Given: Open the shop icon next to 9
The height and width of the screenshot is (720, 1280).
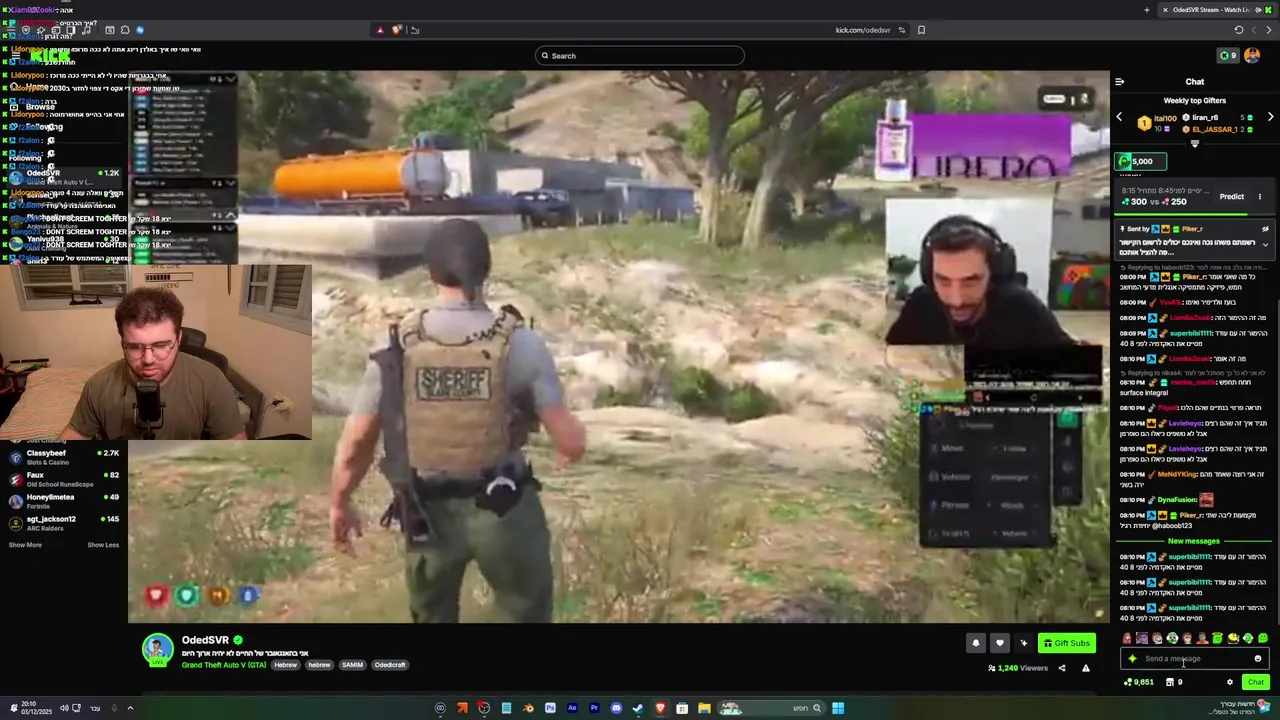Looking at the screenshot, I should [1169, 682].
